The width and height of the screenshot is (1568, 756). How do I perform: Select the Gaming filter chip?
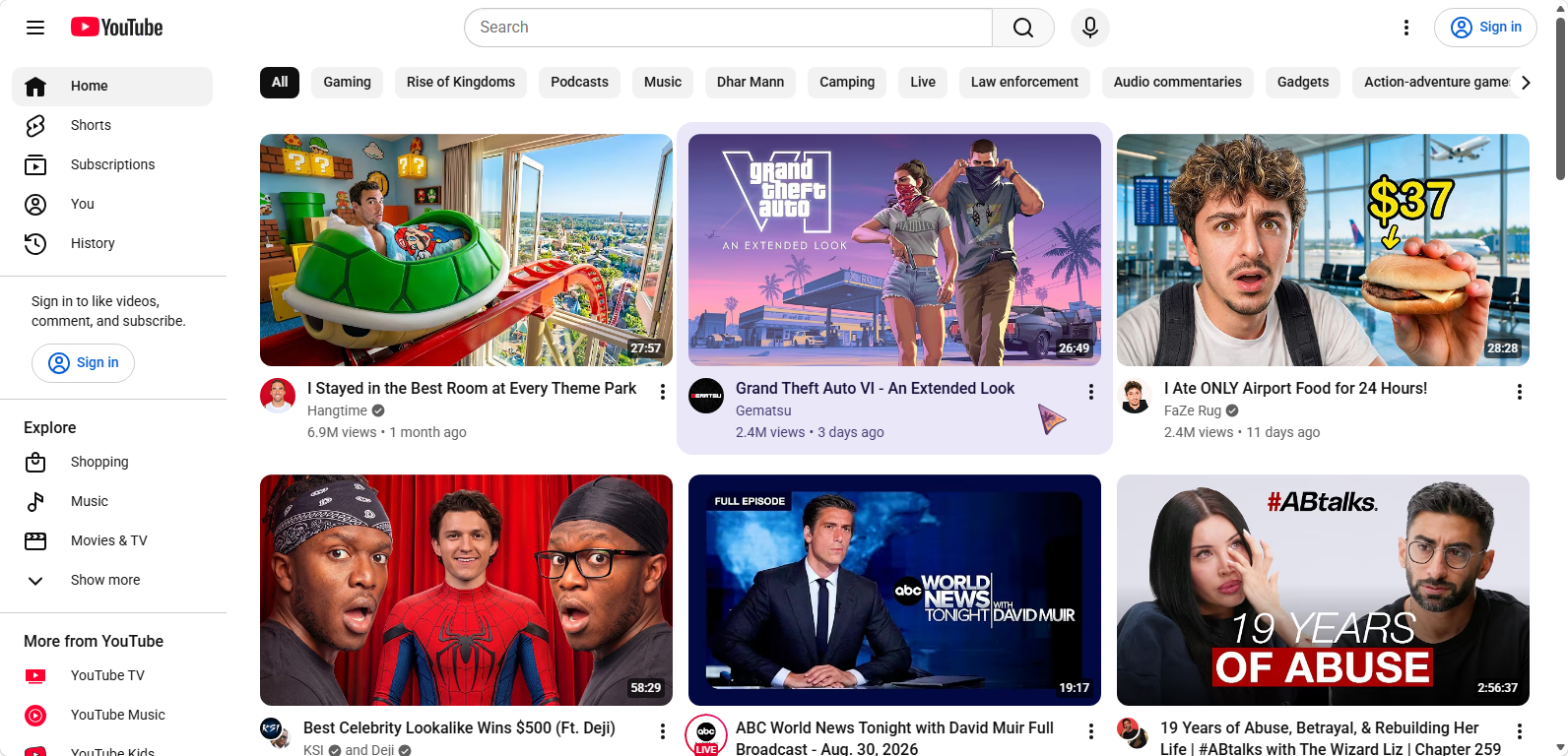click(348, 83)
